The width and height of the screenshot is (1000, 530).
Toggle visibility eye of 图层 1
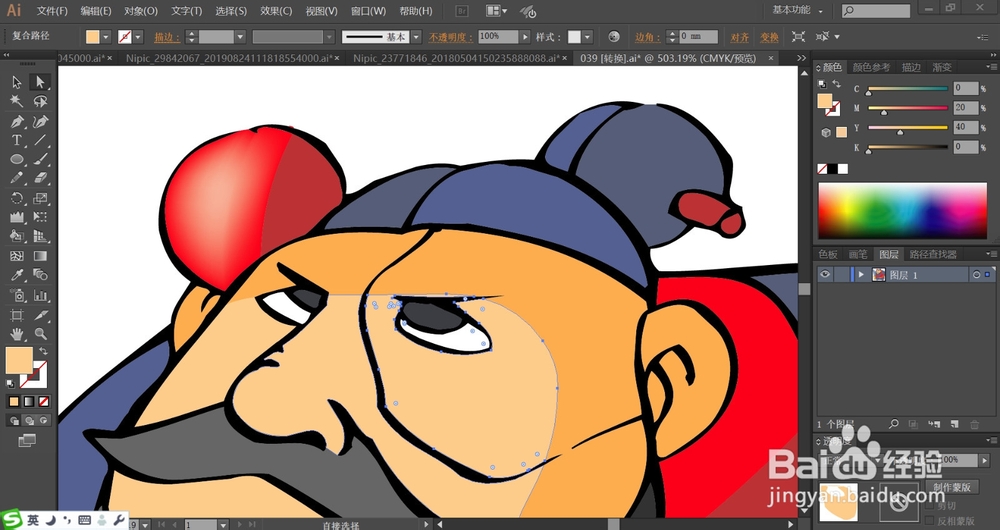[x=825, y=274]
